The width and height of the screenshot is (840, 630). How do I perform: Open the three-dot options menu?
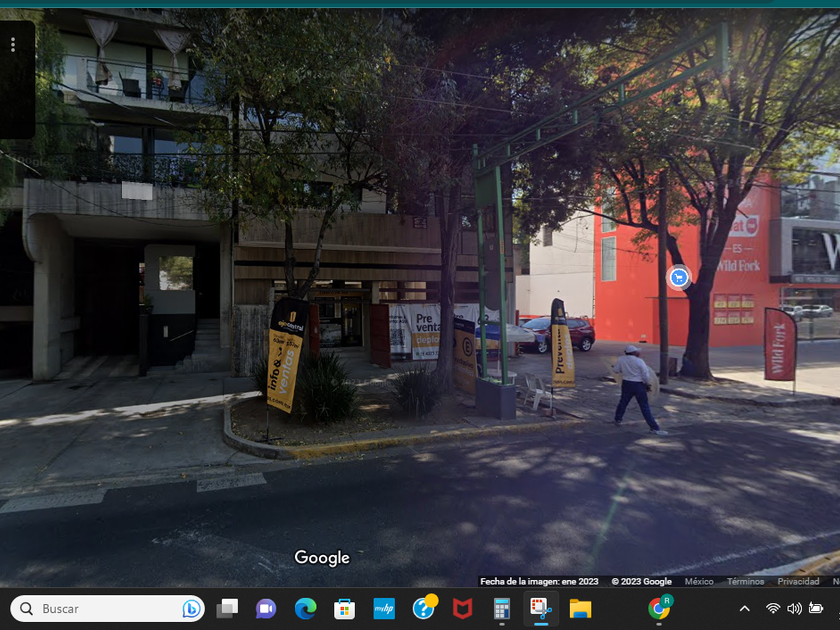[x=13, y=45]
